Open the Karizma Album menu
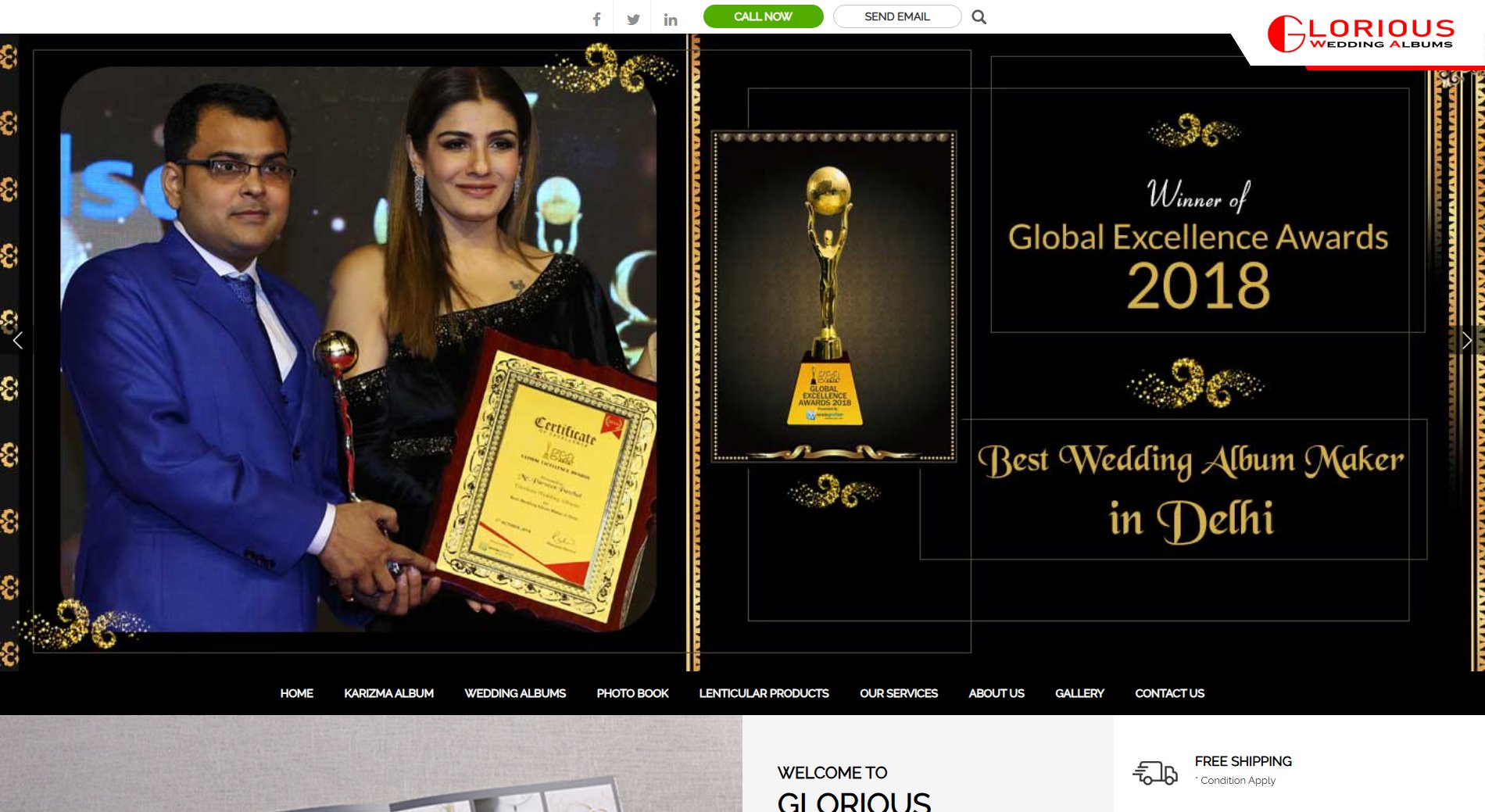The width and height of the screenshot is (1485, 812). click(388, 693)
